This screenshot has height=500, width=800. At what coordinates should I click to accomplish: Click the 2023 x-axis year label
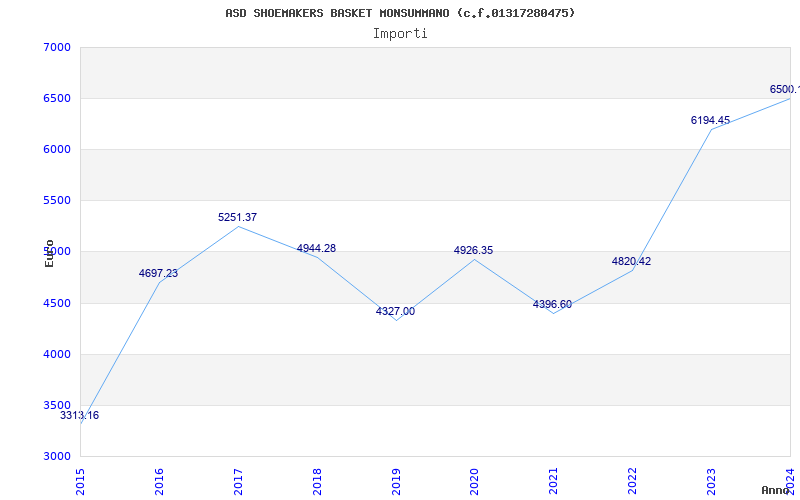coord(711,482)
